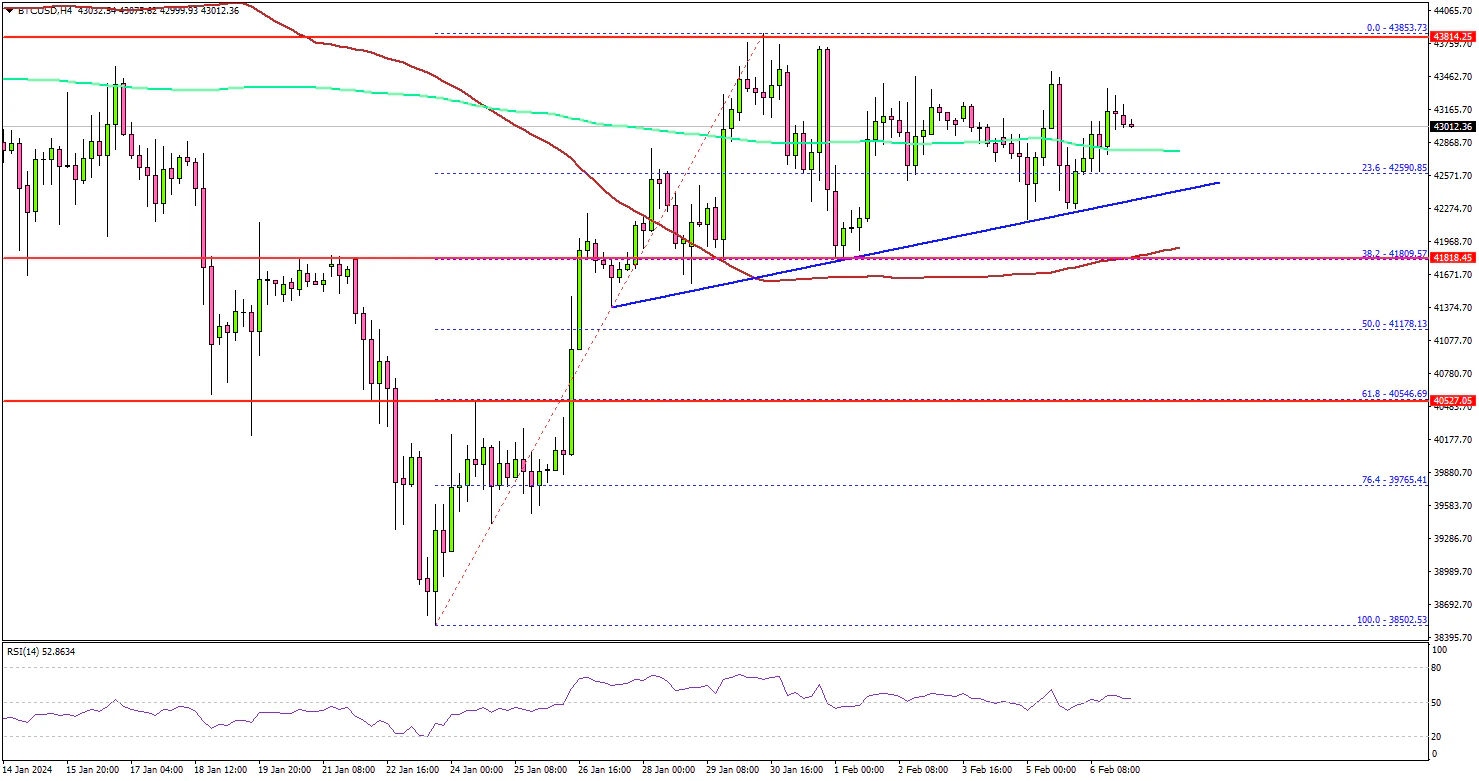Click the 40527.05 red price label
Screen dimensions: 1479x781
[1453, 401]
